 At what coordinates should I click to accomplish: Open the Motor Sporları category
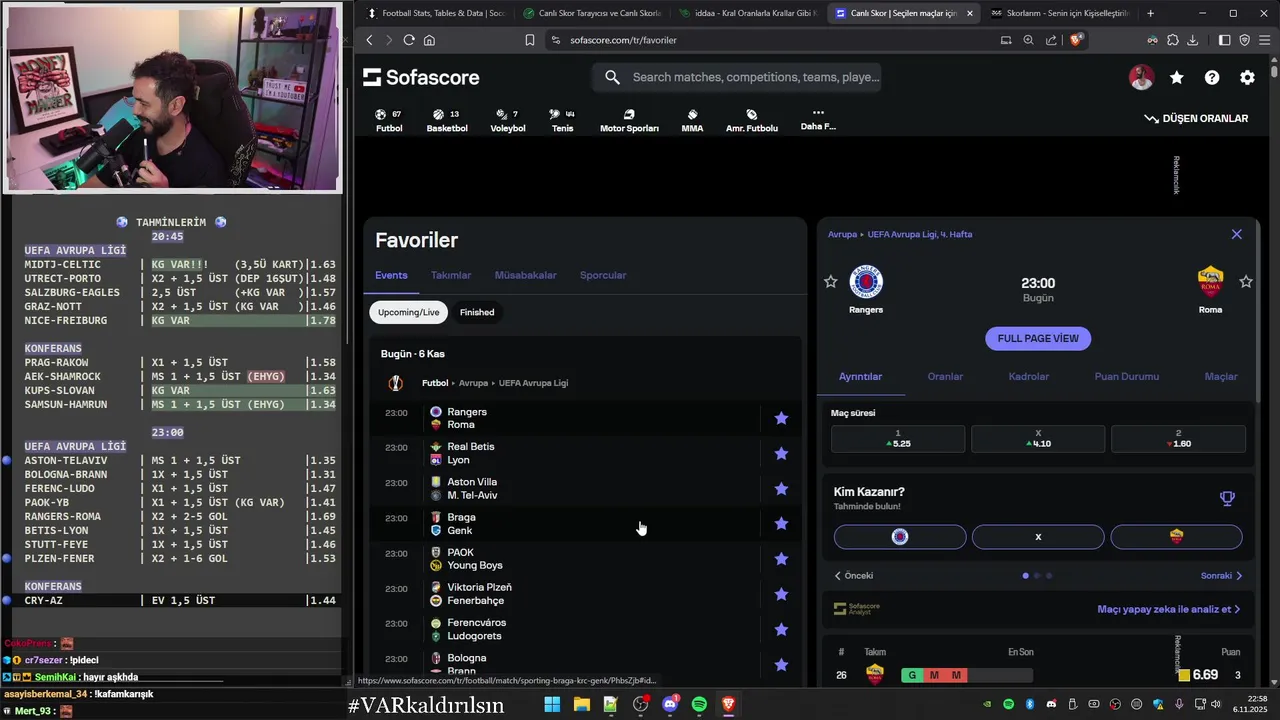click(x=629, y=121)
